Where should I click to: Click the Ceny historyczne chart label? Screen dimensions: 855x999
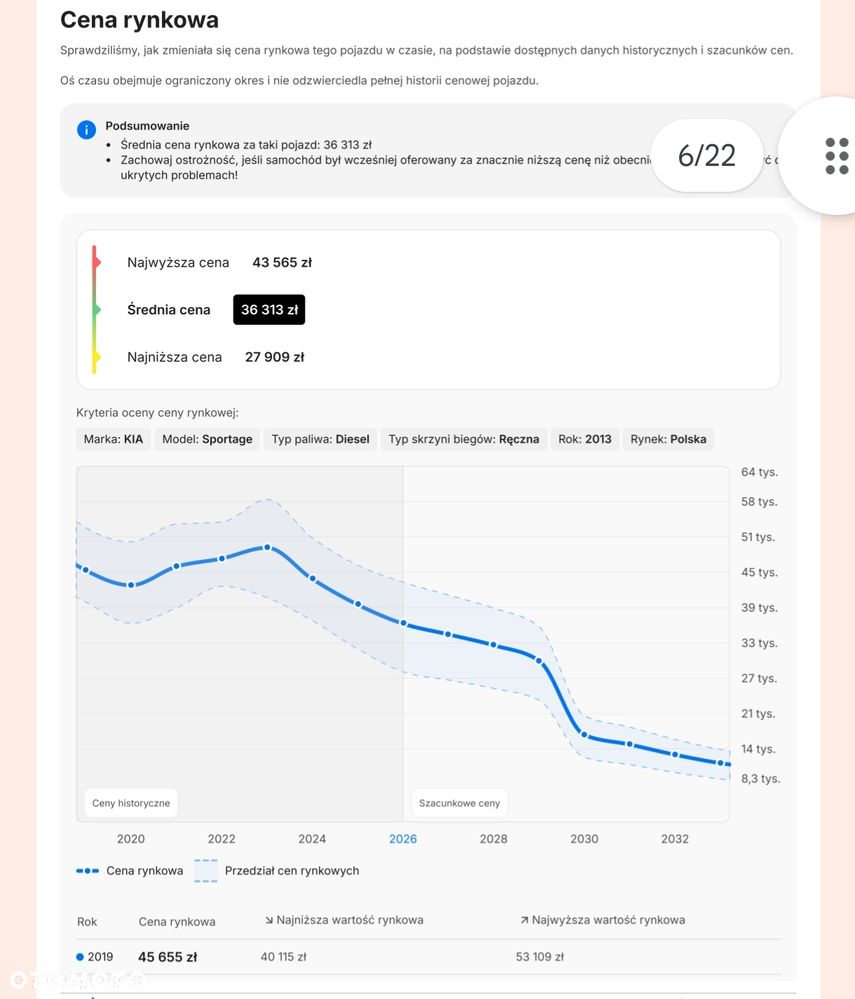click(x=131, y=803)
